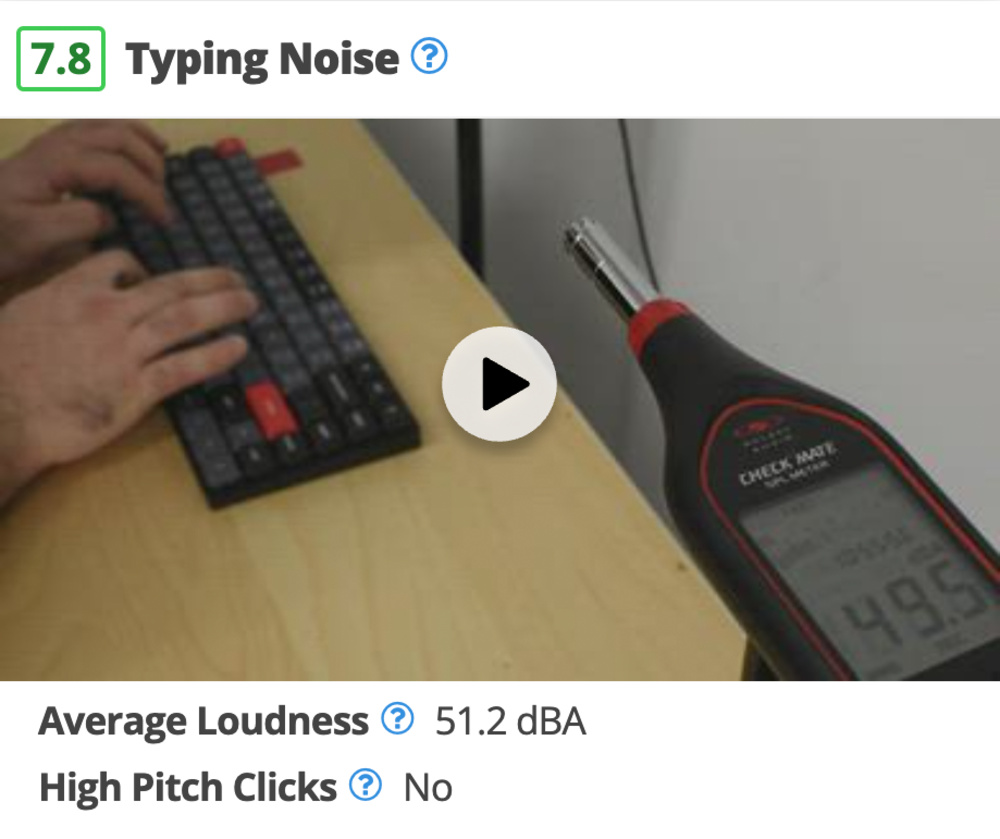1000x839 pixels.
Task: Click the red key near keyboard's bottom edge
Action: [x=269, y=407]
